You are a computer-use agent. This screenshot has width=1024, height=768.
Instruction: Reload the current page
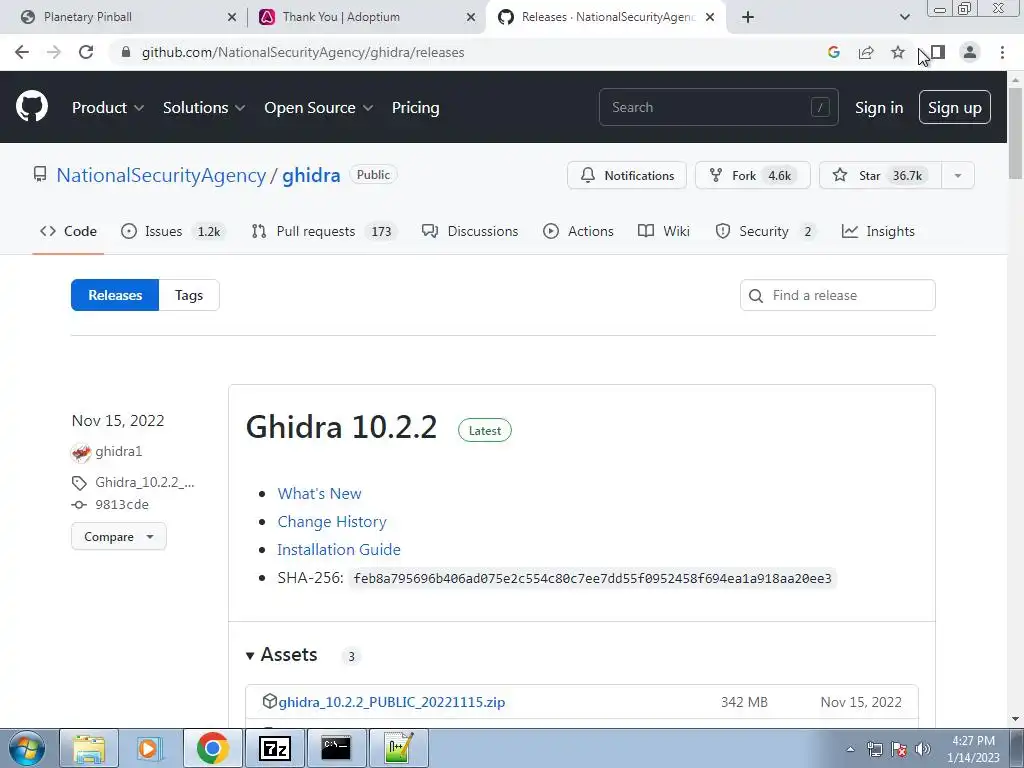point(86,52)
